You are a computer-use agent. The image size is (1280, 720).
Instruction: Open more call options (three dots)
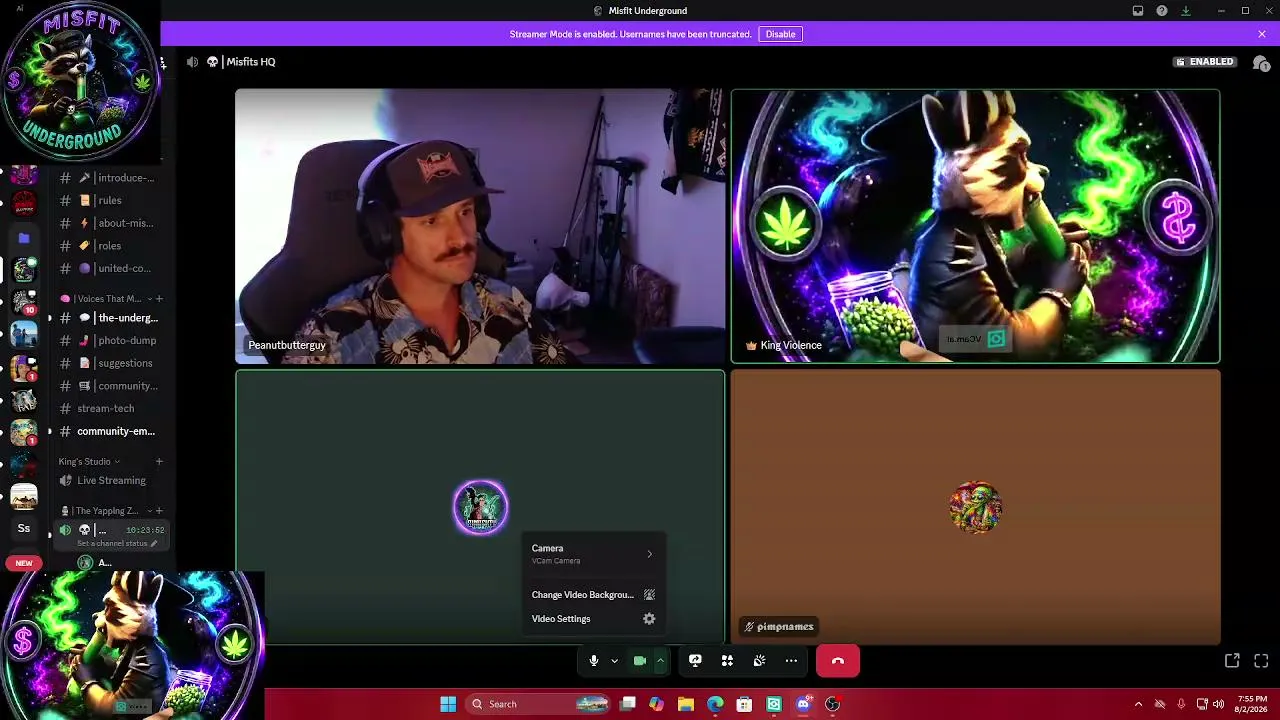tap(791, 661)
